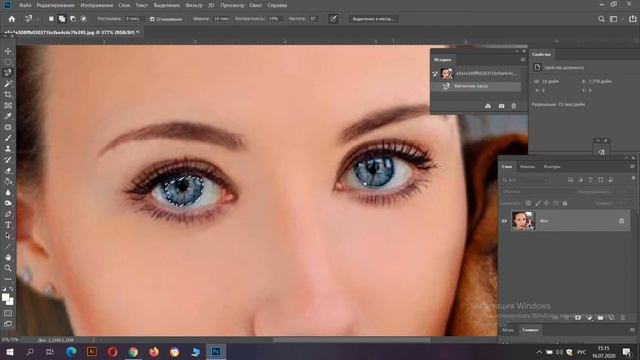Choose Subtract from selection mode
The image size is (640, 360).
point(73,19)
